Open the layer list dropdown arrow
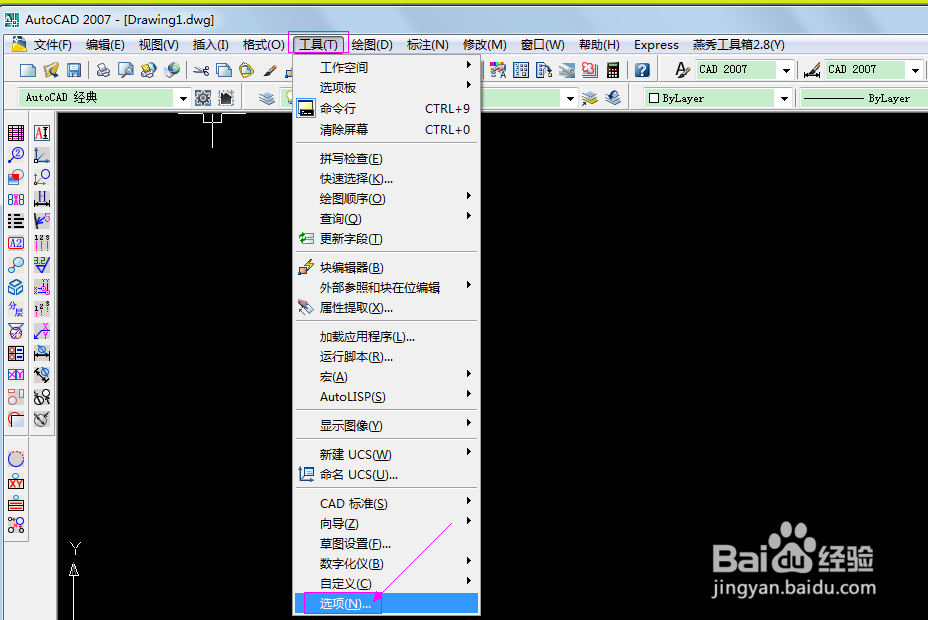This screenshot has height=620, width=928. (570, 99)
